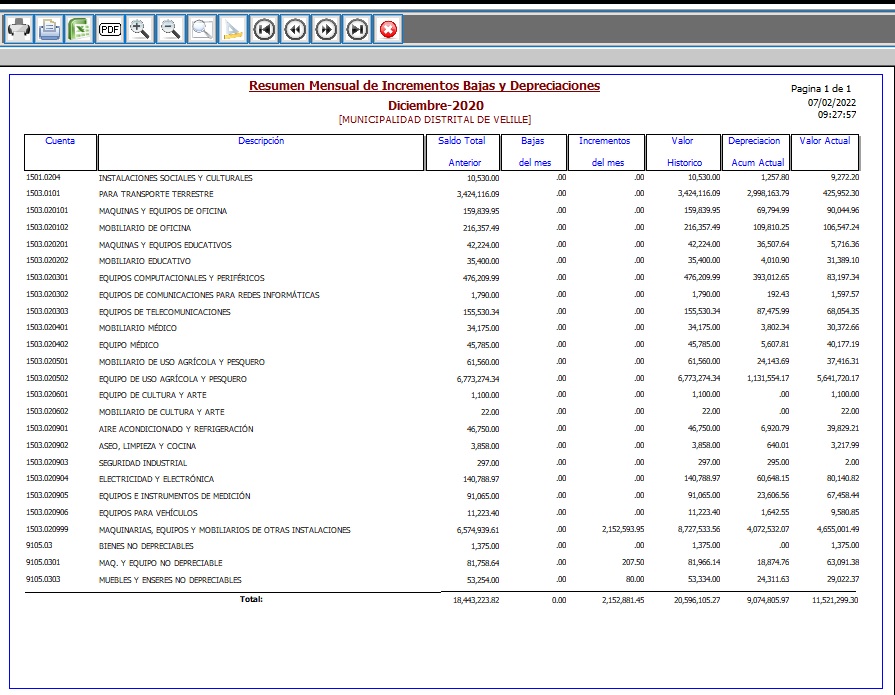Click EQUIPOS DE COMUNICACIONES PARA REDES INFORMÁTICAS
Image resolution: width=895 pixels, height=695 pixels.
pos(209,295)
